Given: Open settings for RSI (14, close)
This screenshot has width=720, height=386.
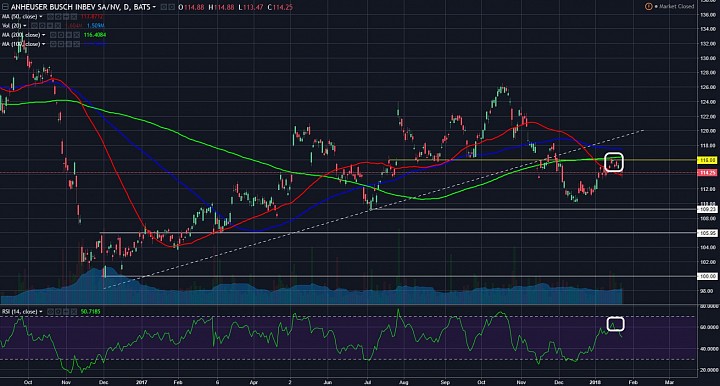Looking at the screenshot, I should pos(58,312).
